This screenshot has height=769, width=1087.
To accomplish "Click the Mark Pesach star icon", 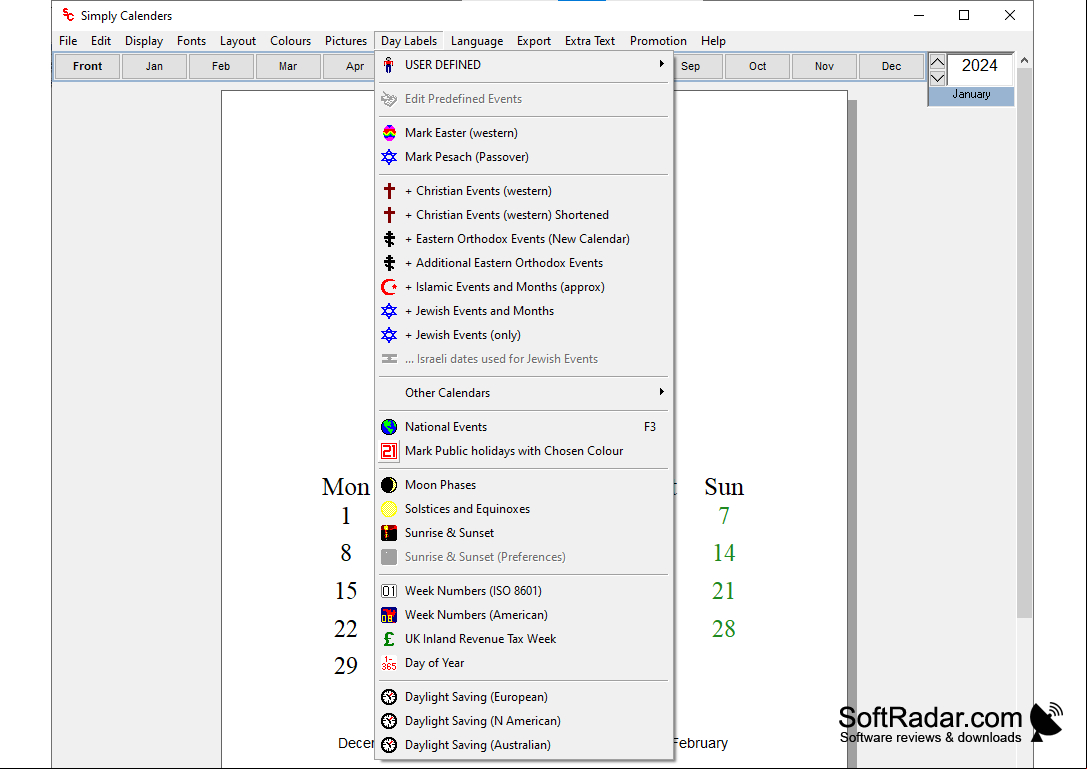I will pos(389,157).
